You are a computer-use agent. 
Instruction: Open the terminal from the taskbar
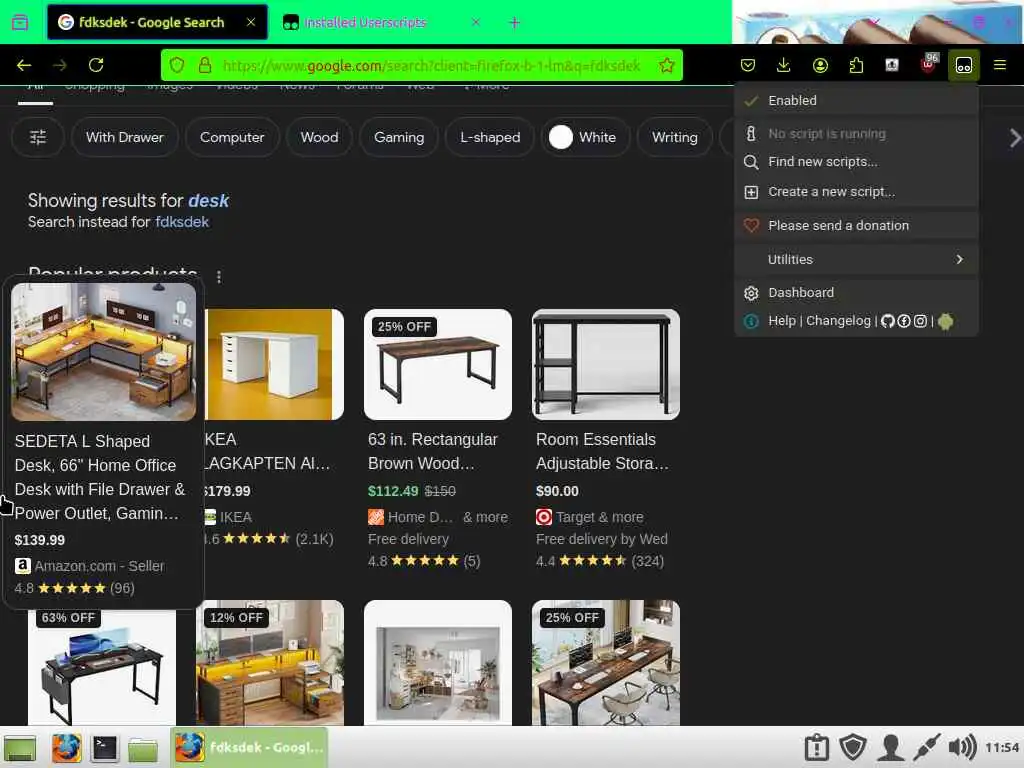click(x=104, y=748)
